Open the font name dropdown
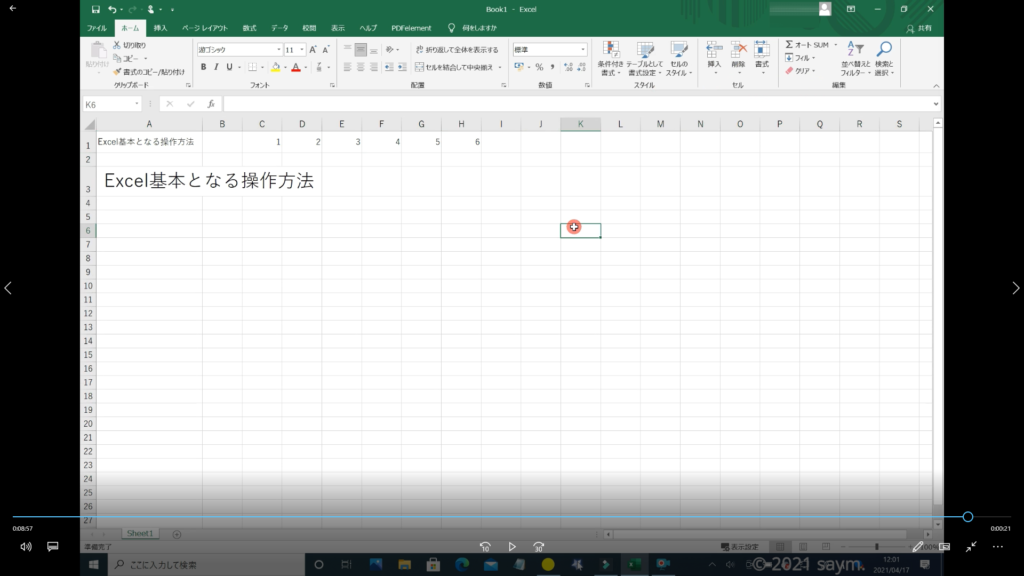This screenshot has height=576, width=1024. tap(277, 49)
